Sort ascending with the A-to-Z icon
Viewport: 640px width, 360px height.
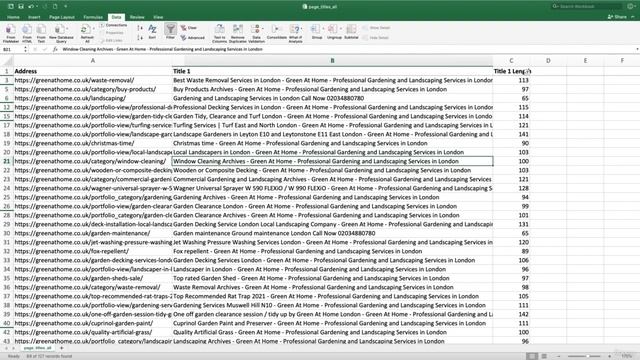click(x=140, y=28)
